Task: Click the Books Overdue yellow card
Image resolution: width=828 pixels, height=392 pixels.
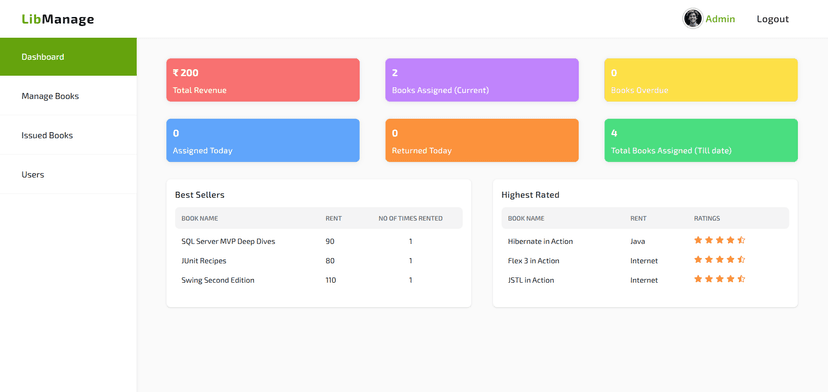Action: coord(701,80)
